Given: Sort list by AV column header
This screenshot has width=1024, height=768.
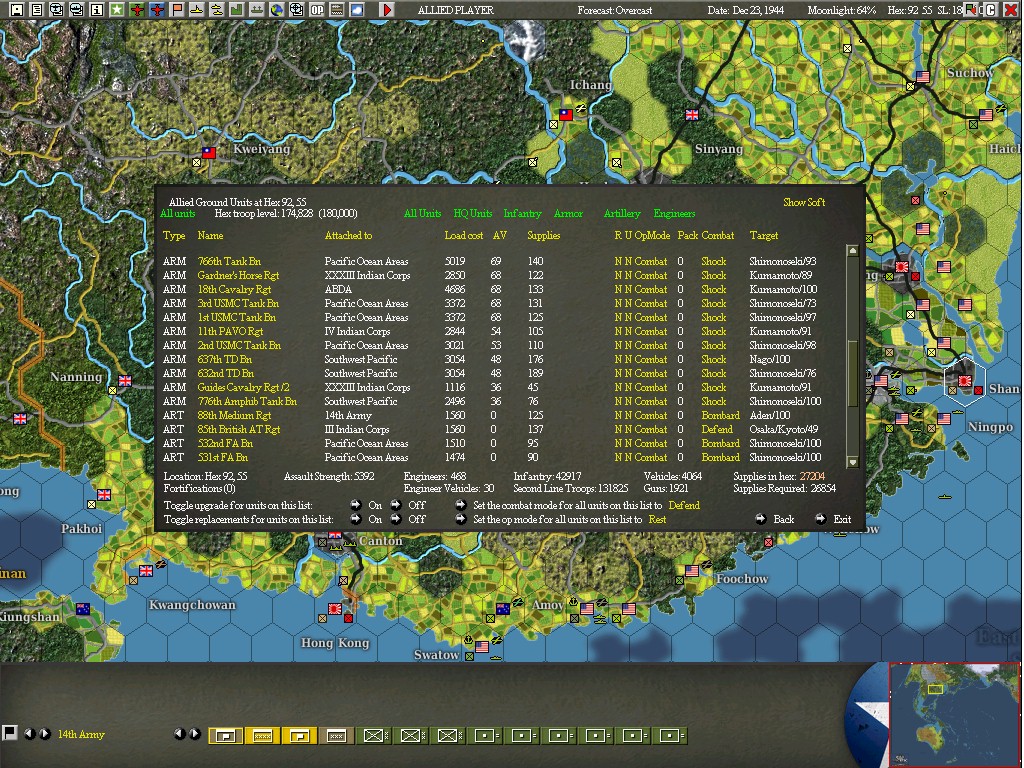Looking at the screenshot, I should [500, 236].
